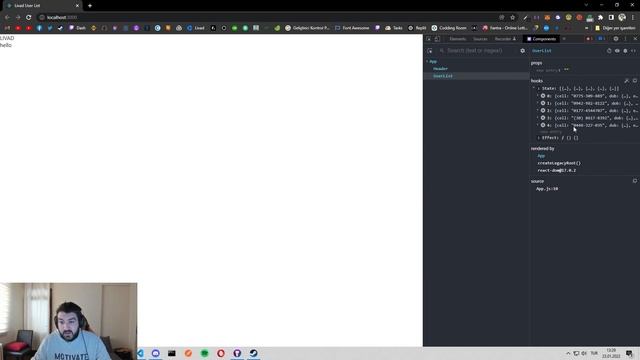The width and height of the screenshot is (640, 360).
Task: Copy hooks data to clipboard
Action: tap(635, 81)
